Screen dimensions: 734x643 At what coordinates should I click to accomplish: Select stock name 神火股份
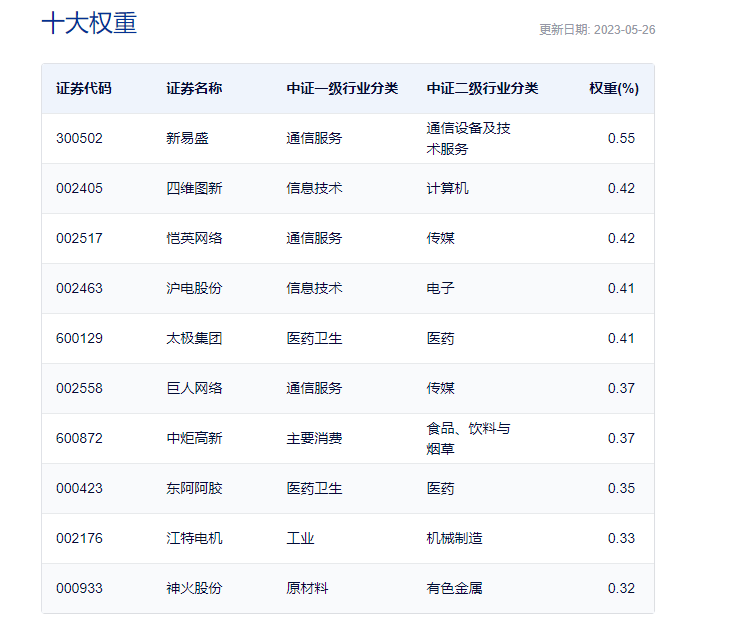(194, 589)
